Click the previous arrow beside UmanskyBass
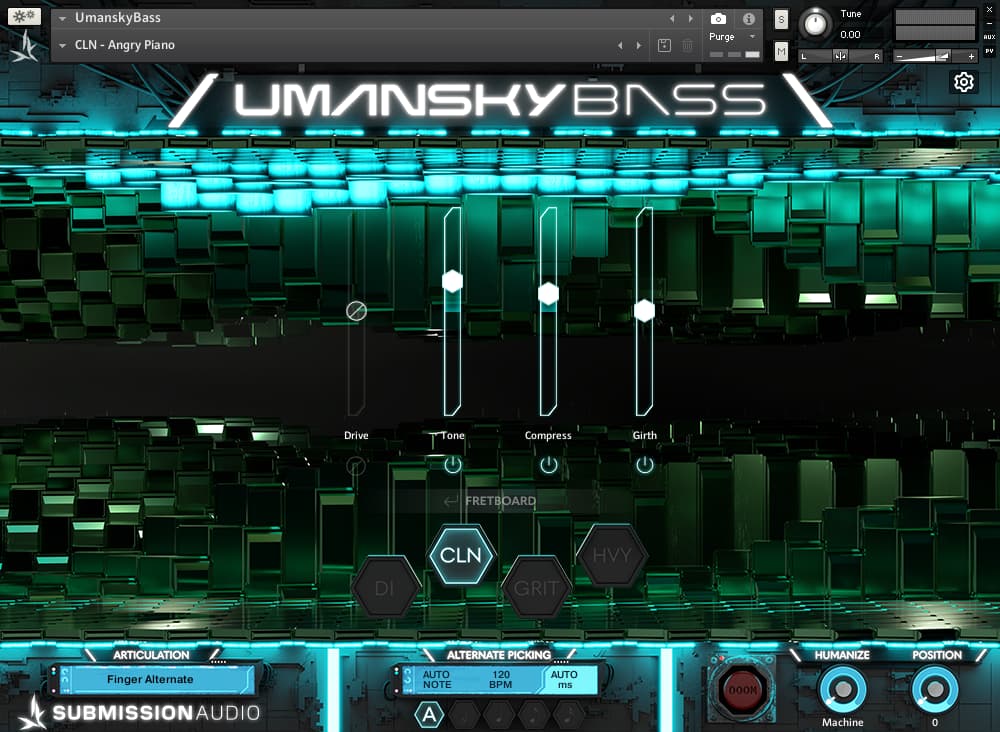The width and height of the screenshot is (1000, 732). (x=671, y=17)
